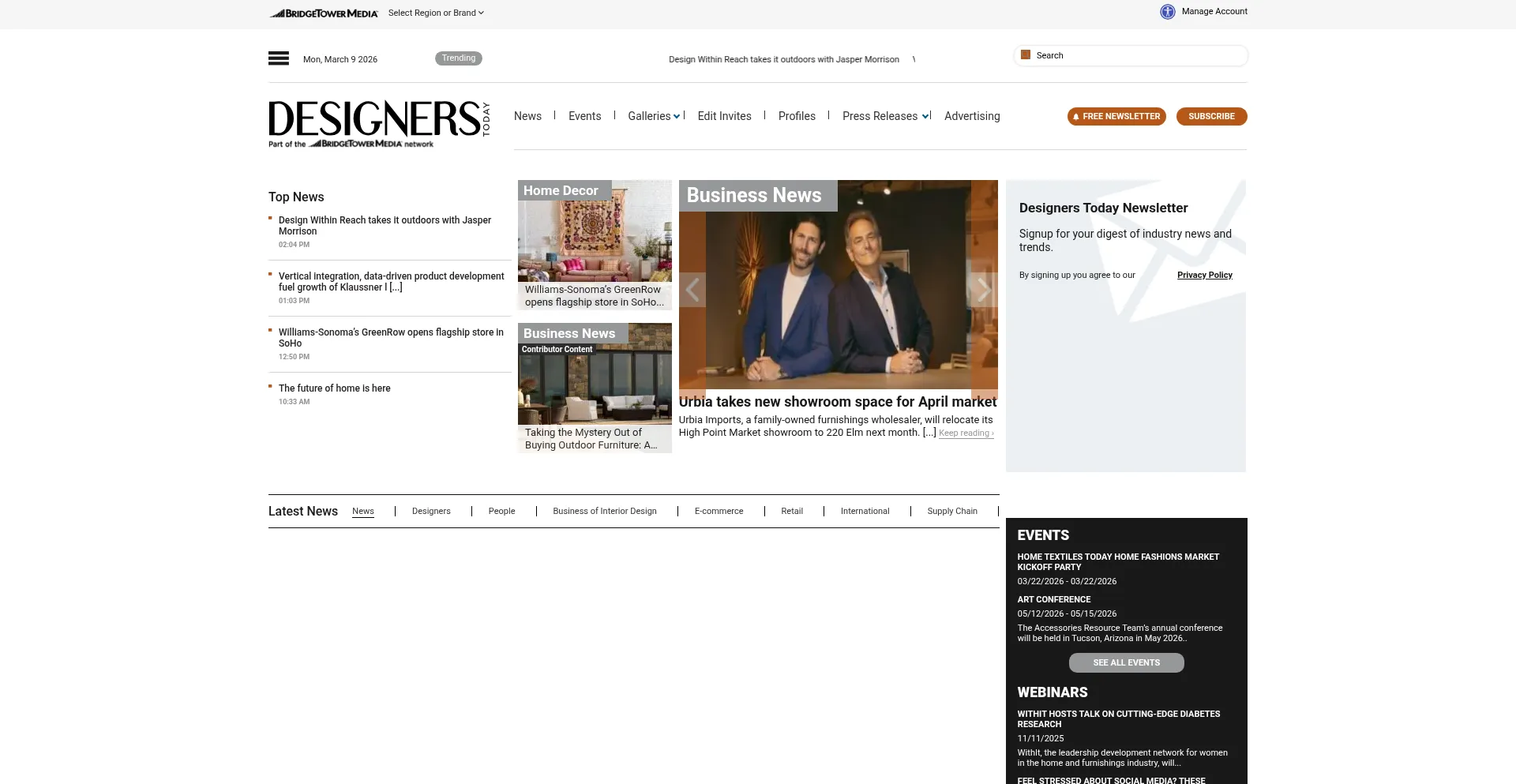1516x784 pixels.
Task: Open the Advertising navigation item
Action: tap(972, 116)
